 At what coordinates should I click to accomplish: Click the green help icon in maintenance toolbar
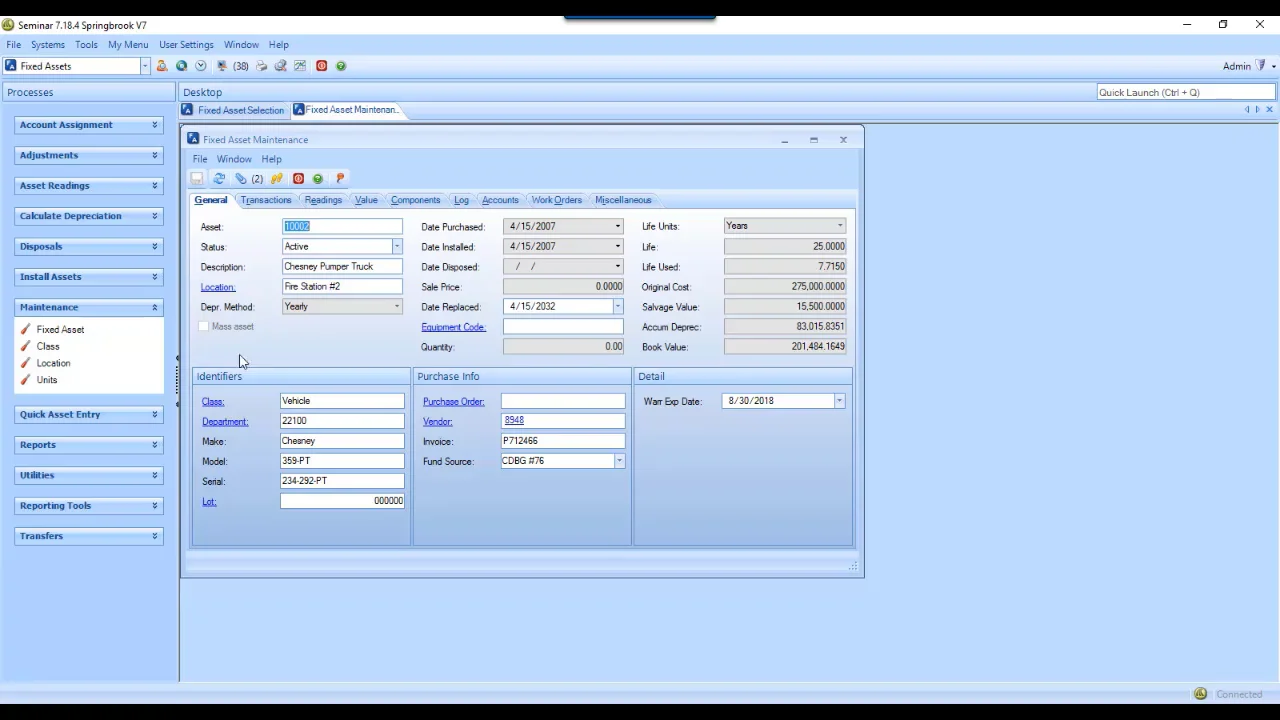(x=318, y=179)
